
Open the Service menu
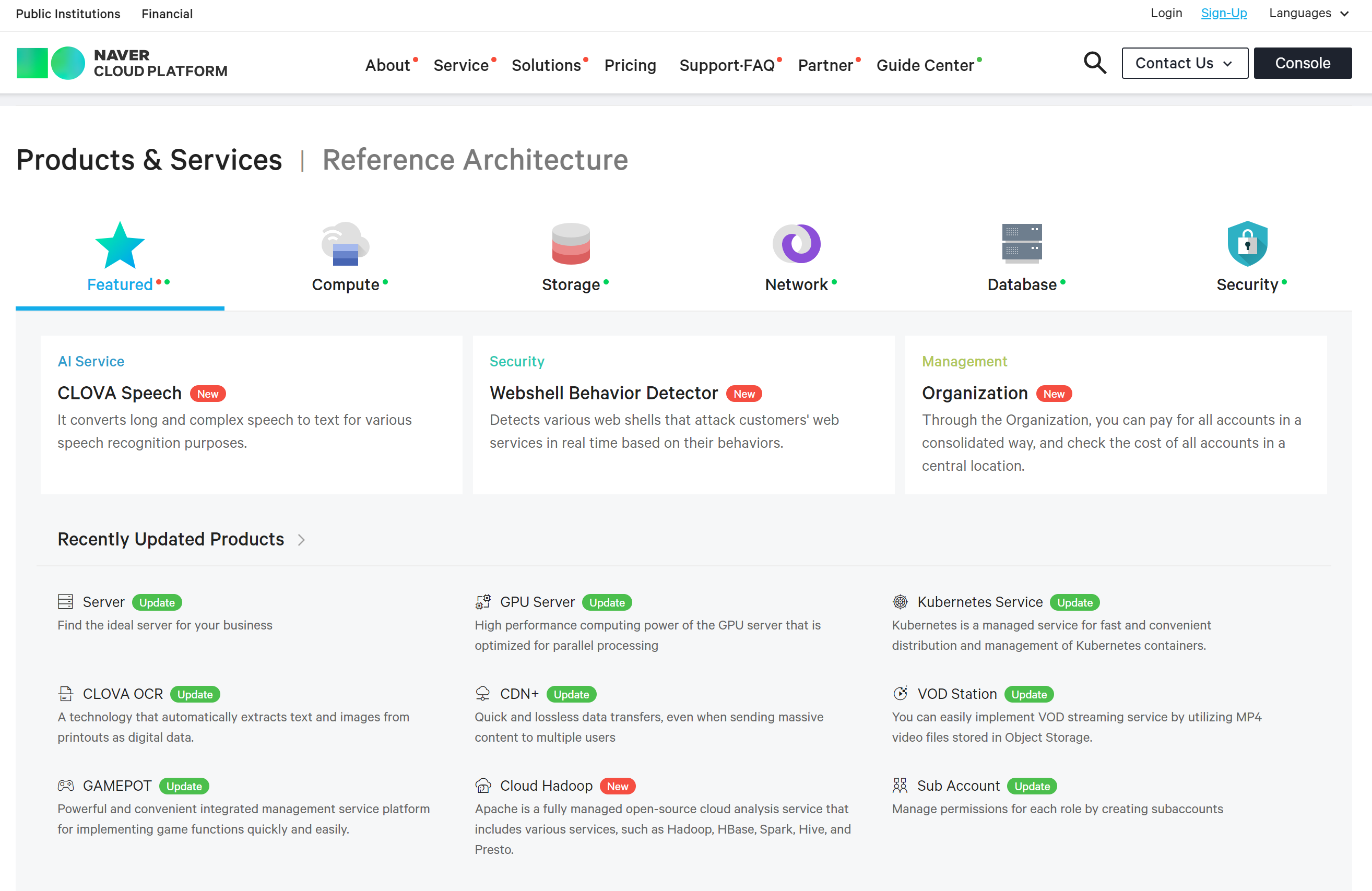pos(461,65)
